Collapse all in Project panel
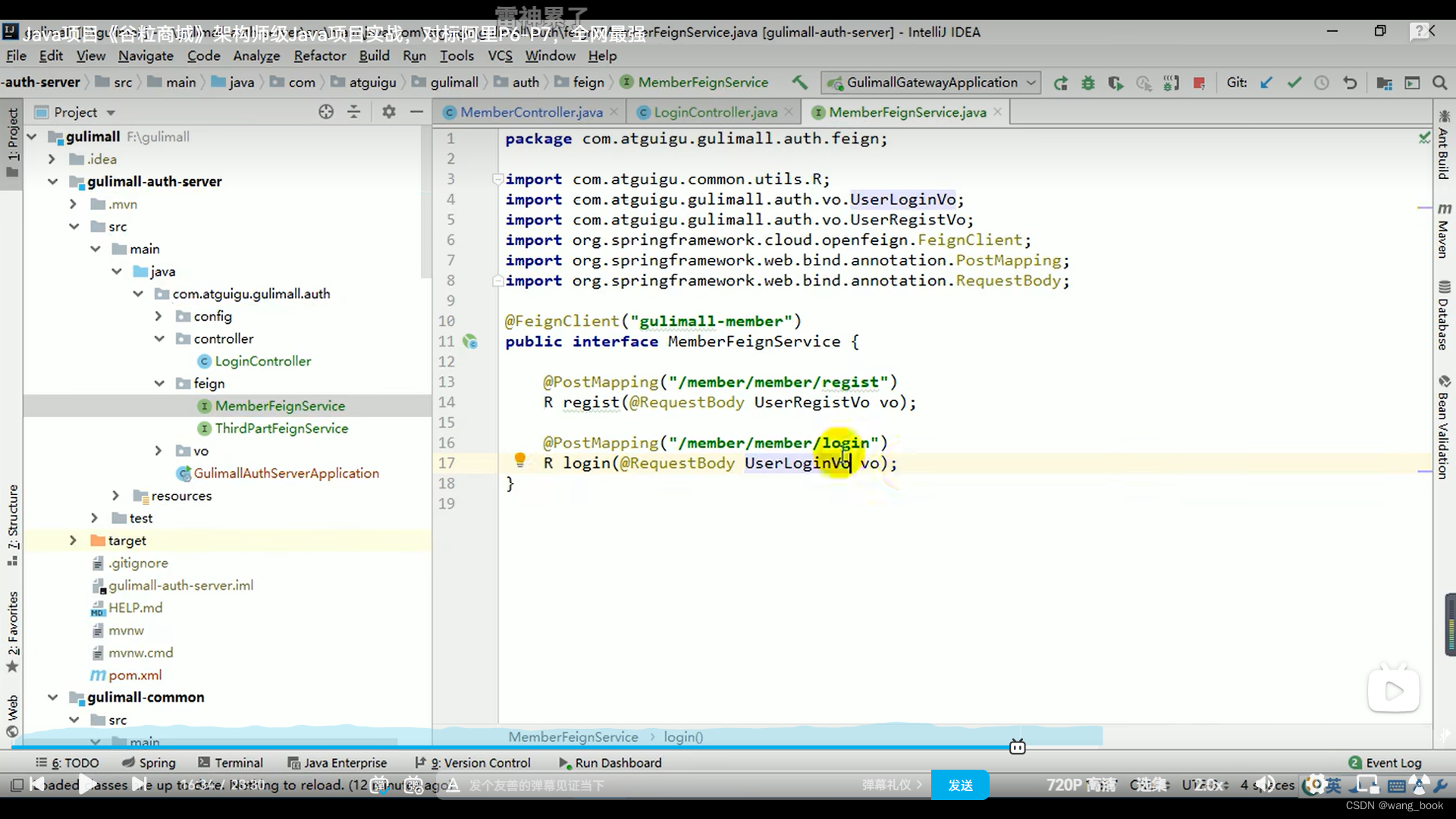Viewport: 1456px width, 819px height. pyautogui.click(x=353, y=112)
